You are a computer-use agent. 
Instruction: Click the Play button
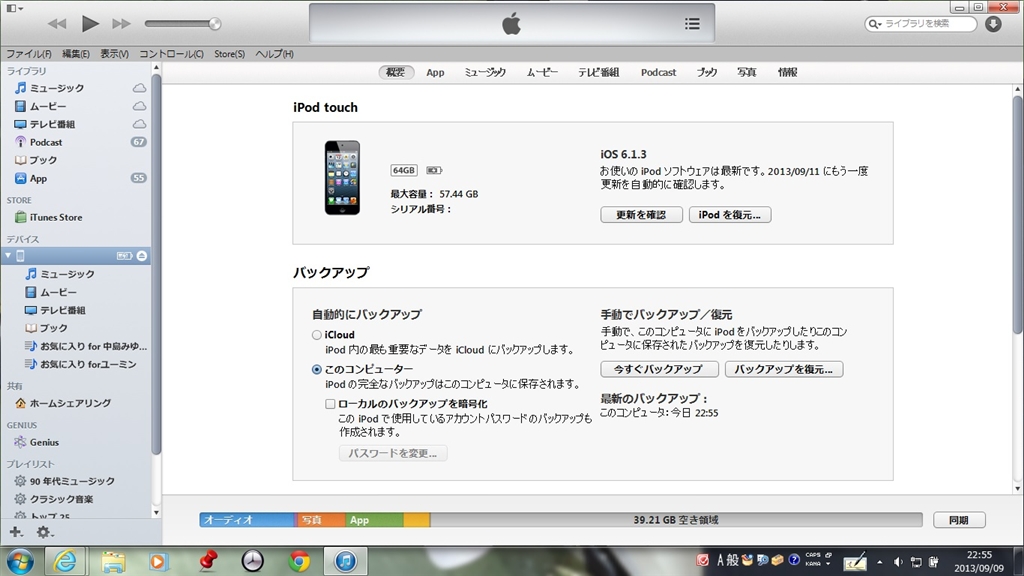pos(90,24)
